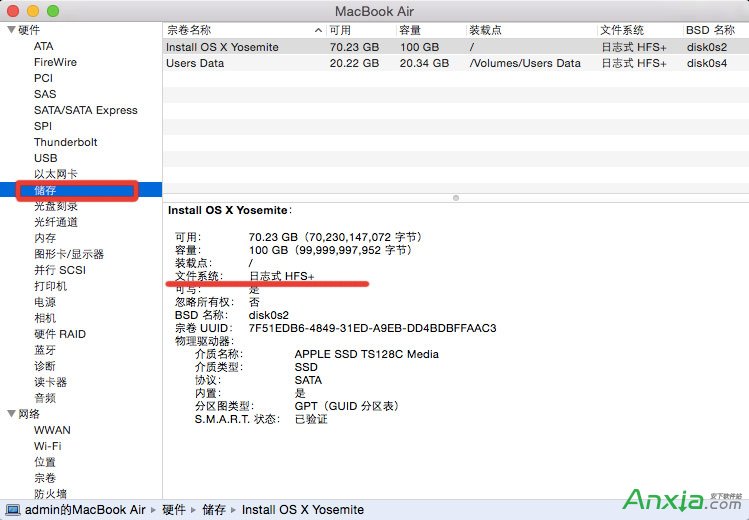The height and width of the screenshot is (520, 749).
Task: Open SATA/SATA Express in the sidebar
Action: pos(86,110)
